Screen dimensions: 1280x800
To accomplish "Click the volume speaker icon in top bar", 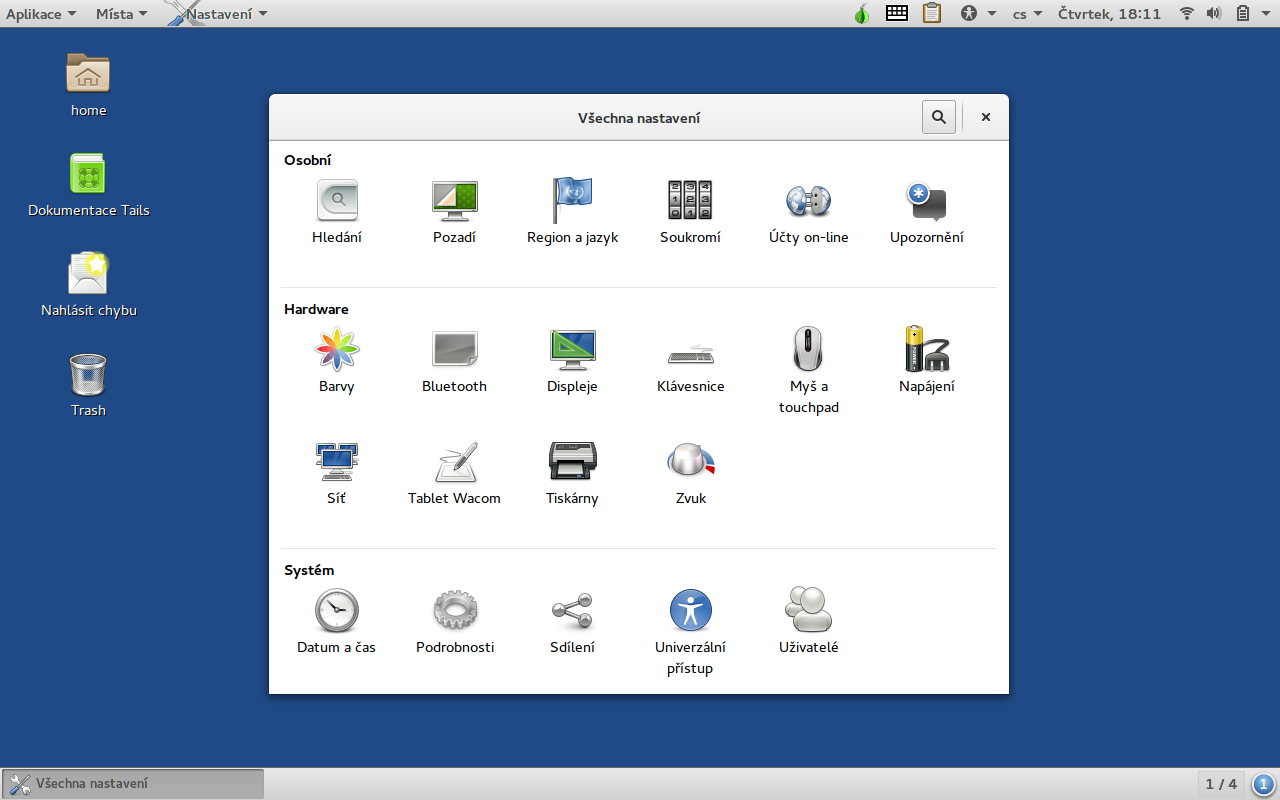I will 1214,14.
